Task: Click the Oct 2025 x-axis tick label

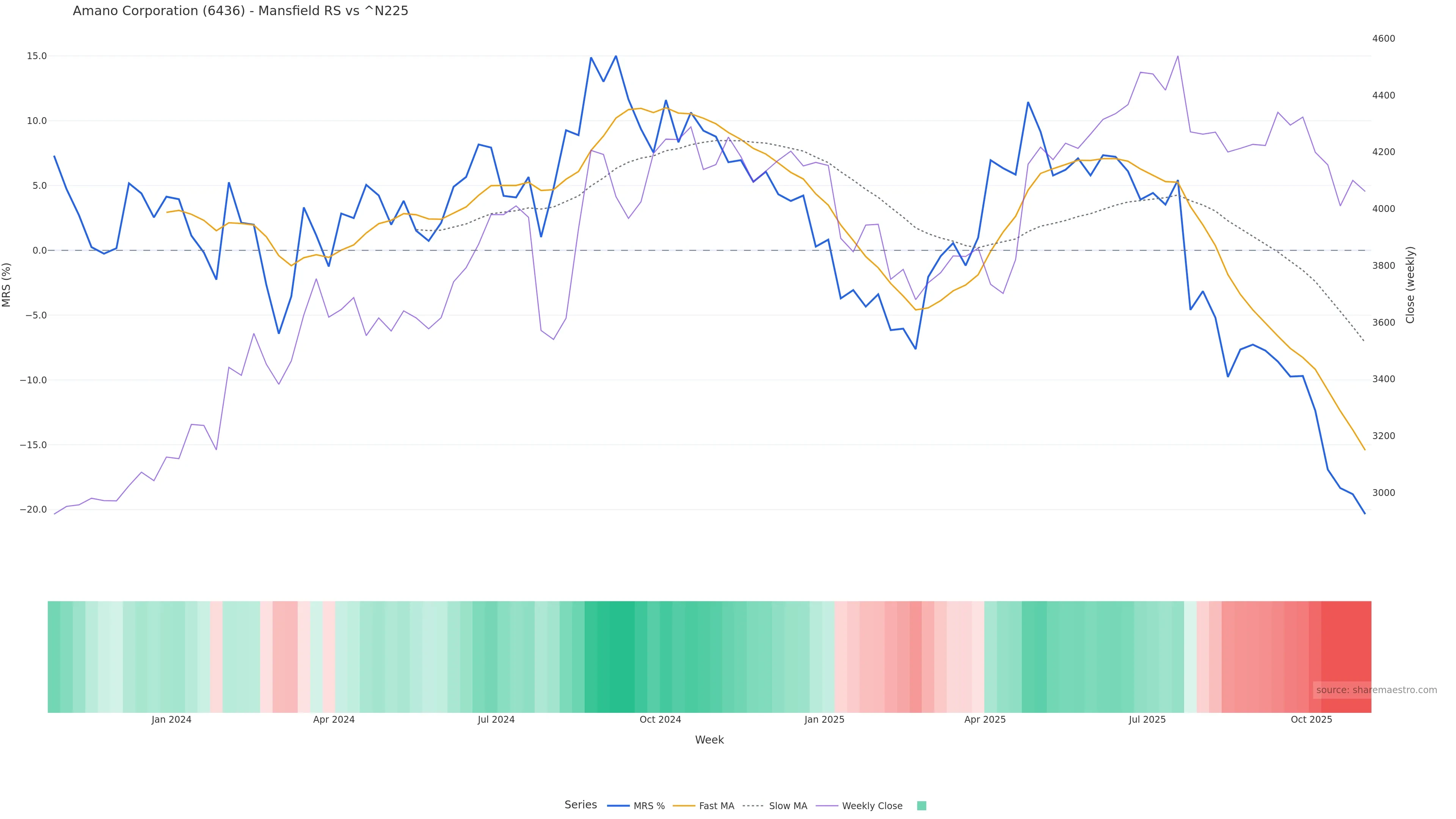Action: click(1311, 720)
